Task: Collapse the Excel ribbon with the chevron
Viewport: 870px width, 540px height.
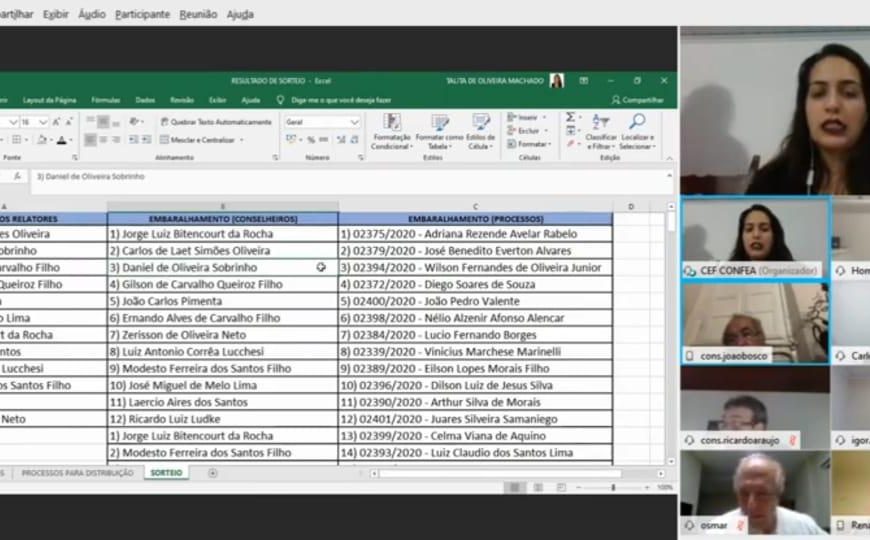Action: point(669,158)
